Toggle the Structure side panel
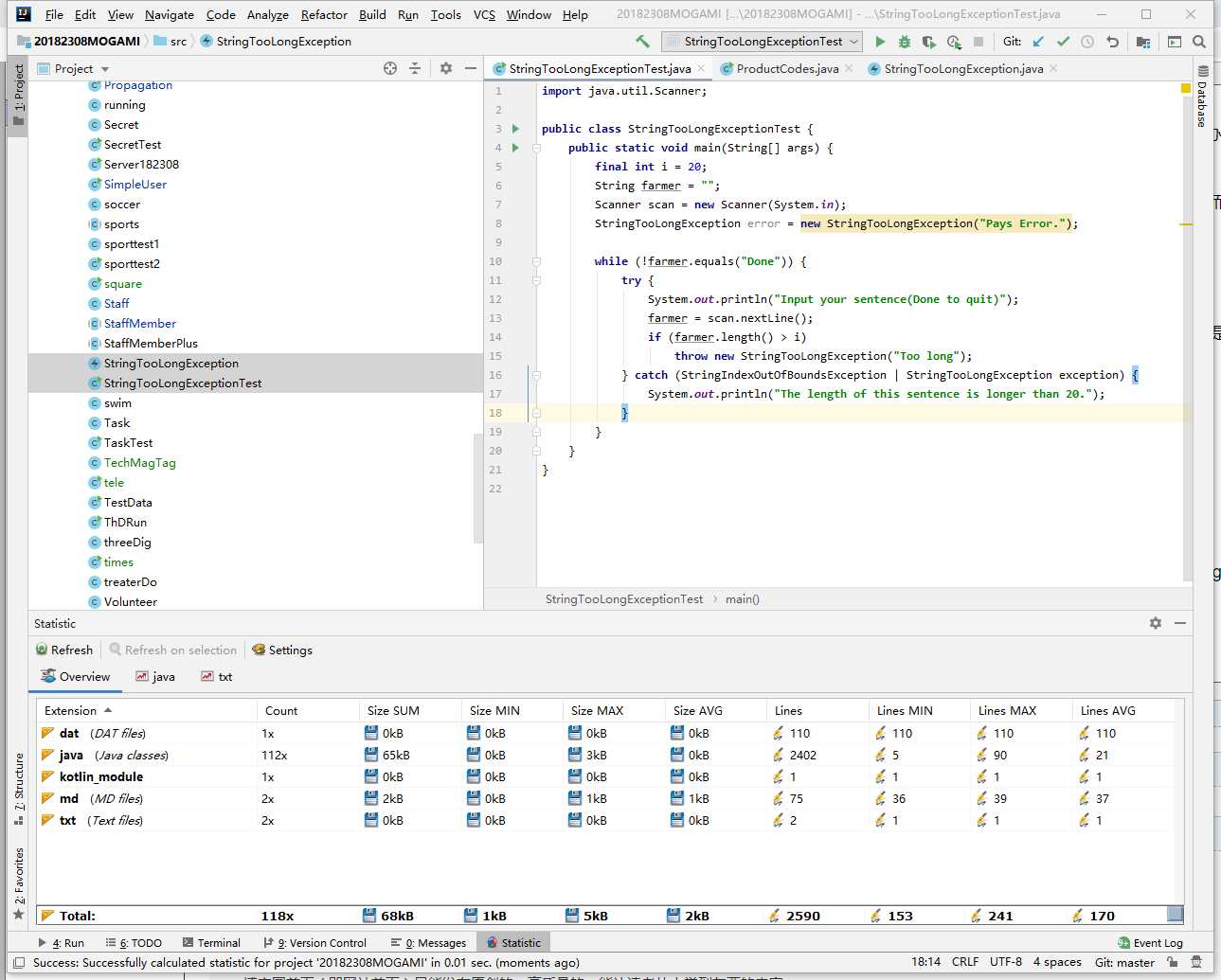Viewport: 1221px width, 980px height. click(x=18, y=789)
